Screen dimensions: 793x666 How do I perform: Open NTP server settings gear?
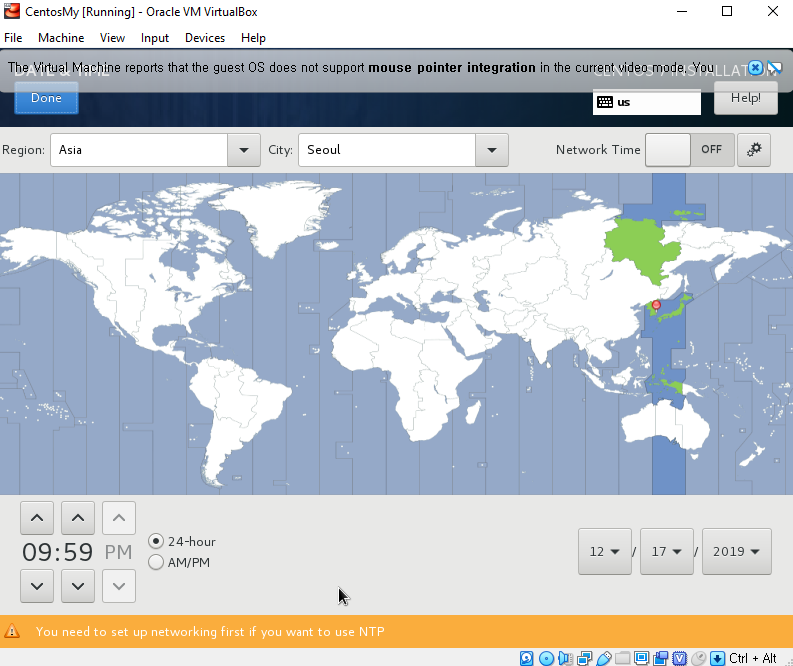pos(754,150)
